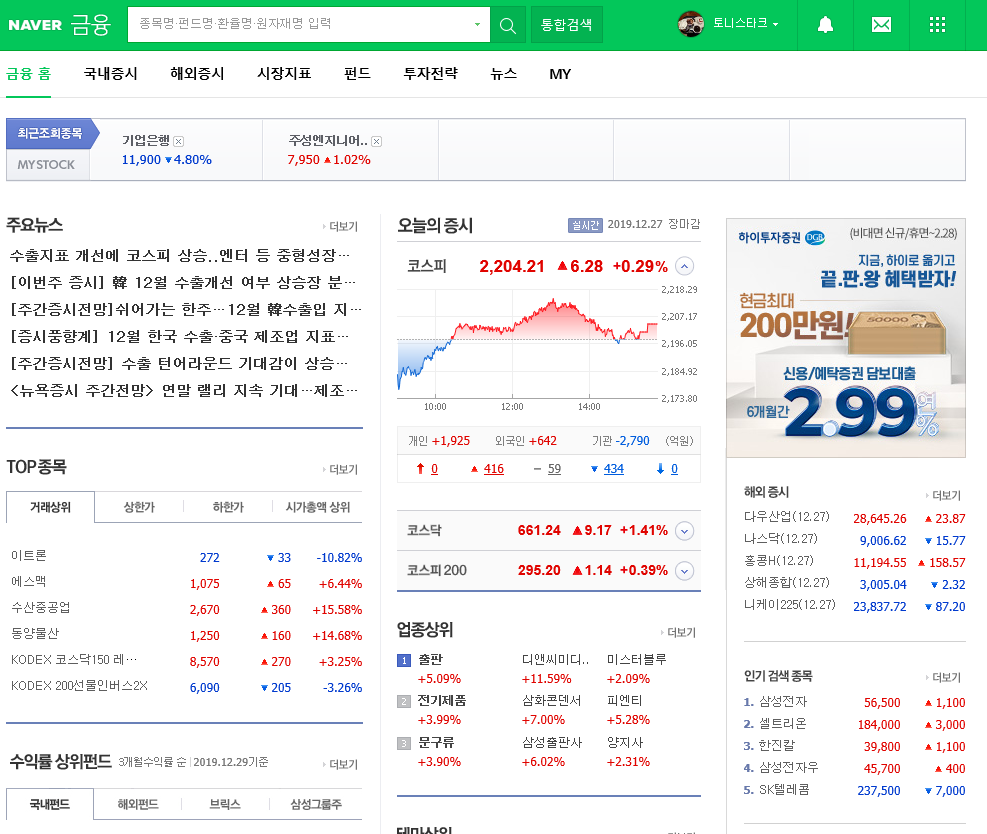Select the 거래상위 tab
Image resolution: width=987 pixels, height=834 pixels.
[x=50, y=507]
